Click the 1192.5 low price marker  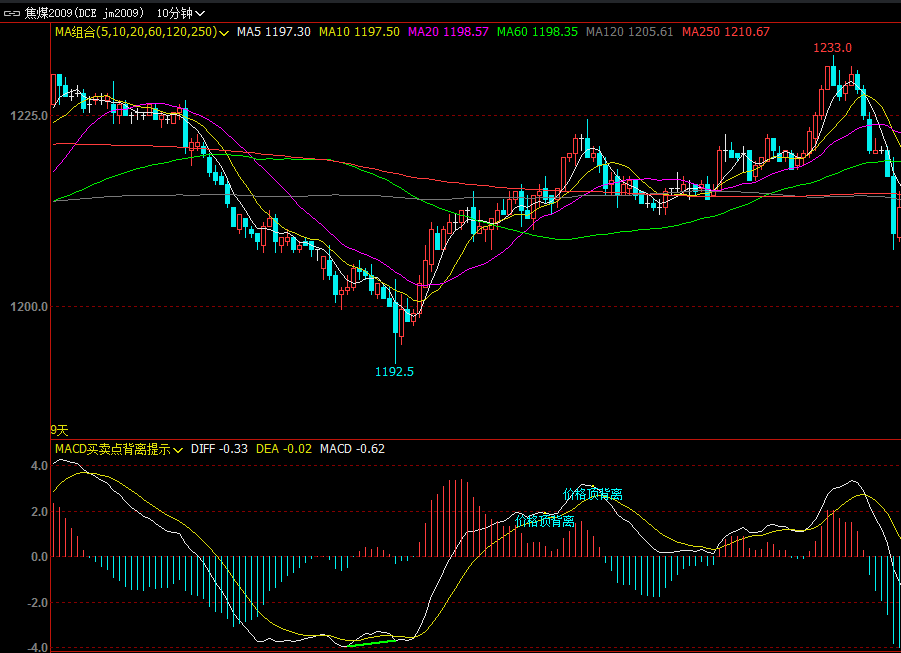(x=394, y=371)
